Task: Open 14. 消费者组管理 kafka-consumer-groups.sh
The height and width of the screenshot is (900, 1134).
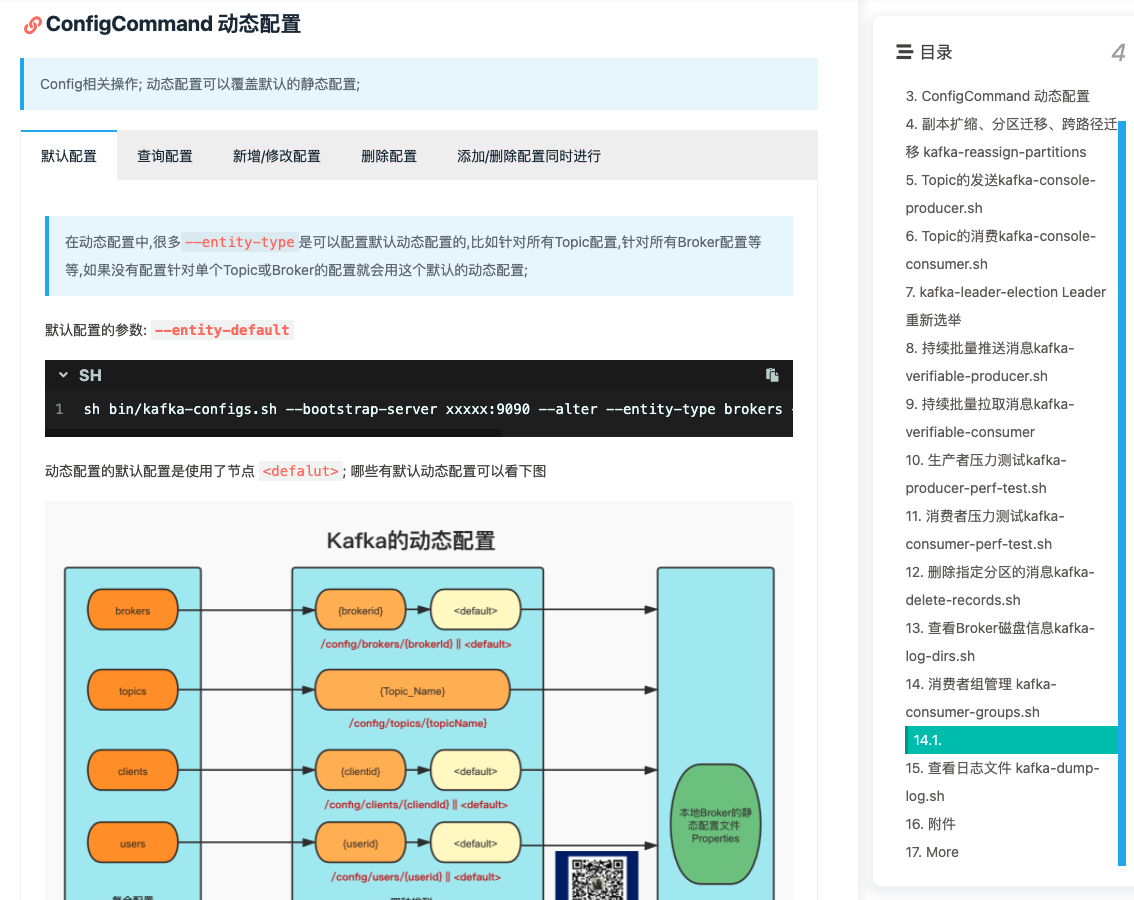Action: click(x=981, y=698)
